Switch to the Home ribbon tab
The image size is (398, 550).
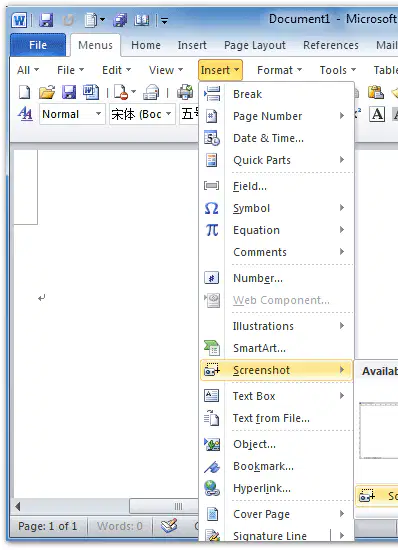(146, 45)
